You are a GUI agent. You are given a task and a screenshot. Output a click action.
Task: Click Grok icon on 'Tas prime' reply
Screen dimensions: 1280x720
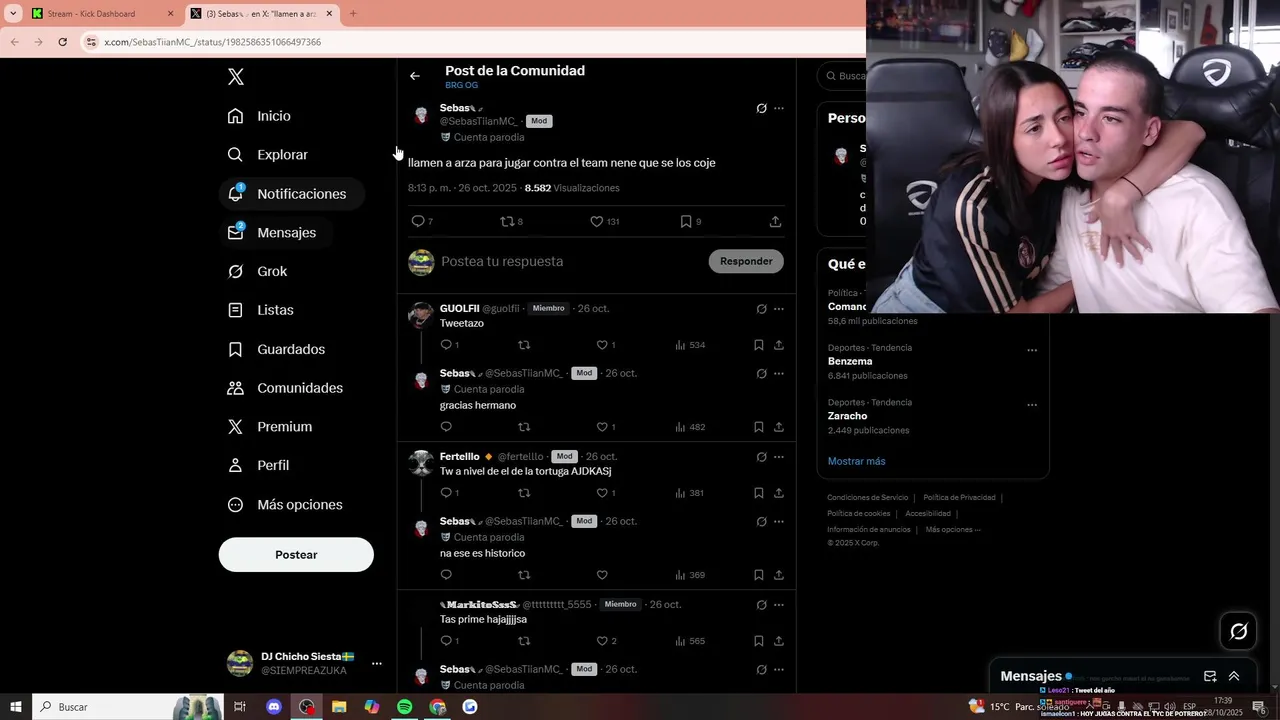coord(761,605)
